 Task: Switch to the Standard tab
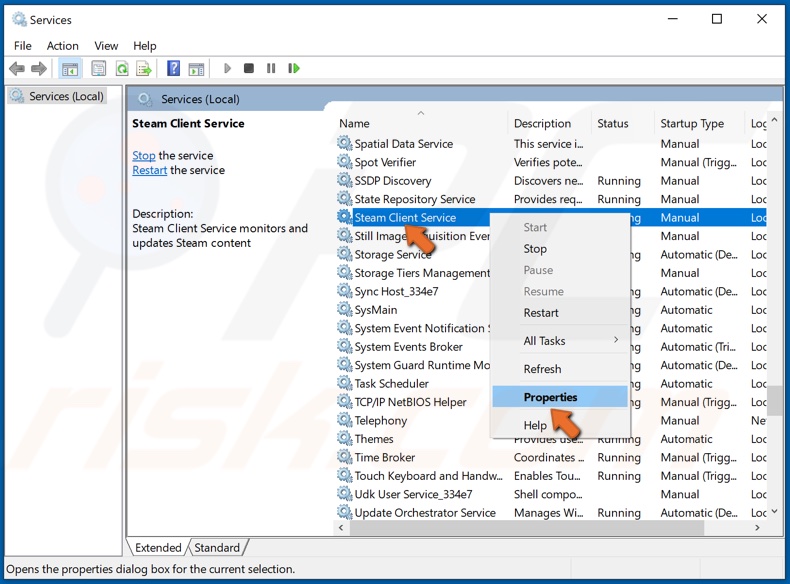click(x=217, y=548)
